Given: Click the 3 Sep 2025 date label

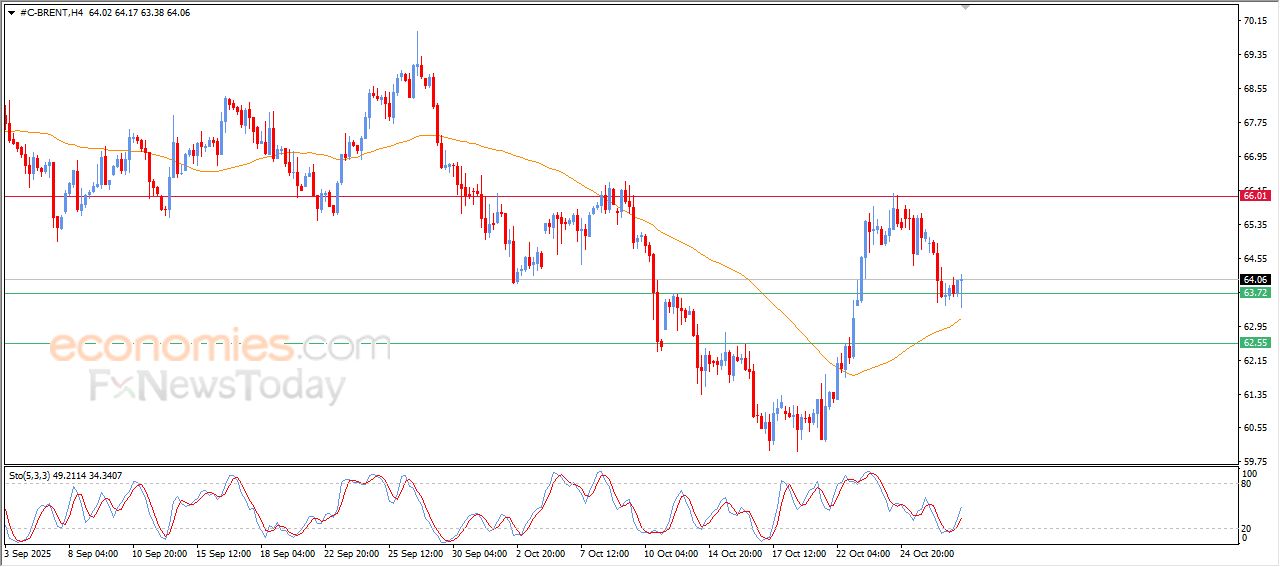Looking at the screenshot, I should tap(30, 552).
